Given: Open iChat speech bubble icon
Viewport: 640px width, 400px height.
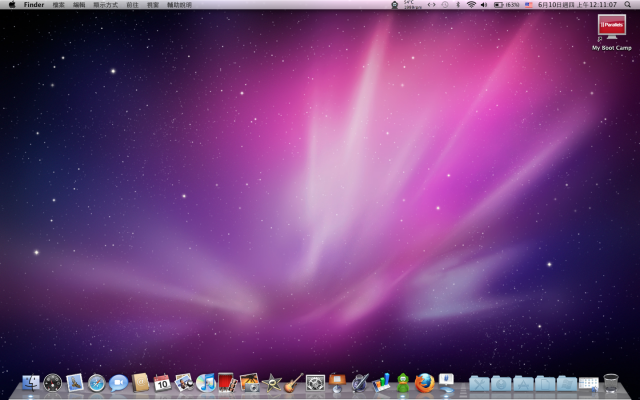Looking at the screenshot, I should tap(118, 383).
